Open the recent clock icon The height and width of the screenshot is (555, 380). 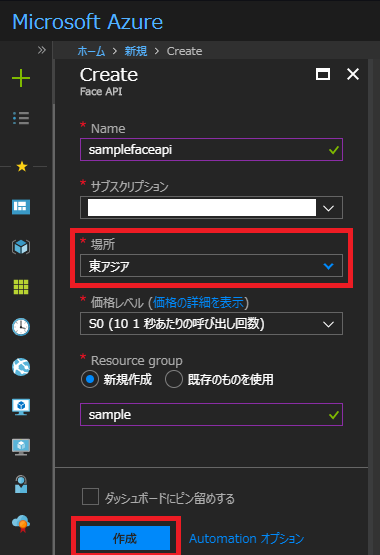coord(21,327)
